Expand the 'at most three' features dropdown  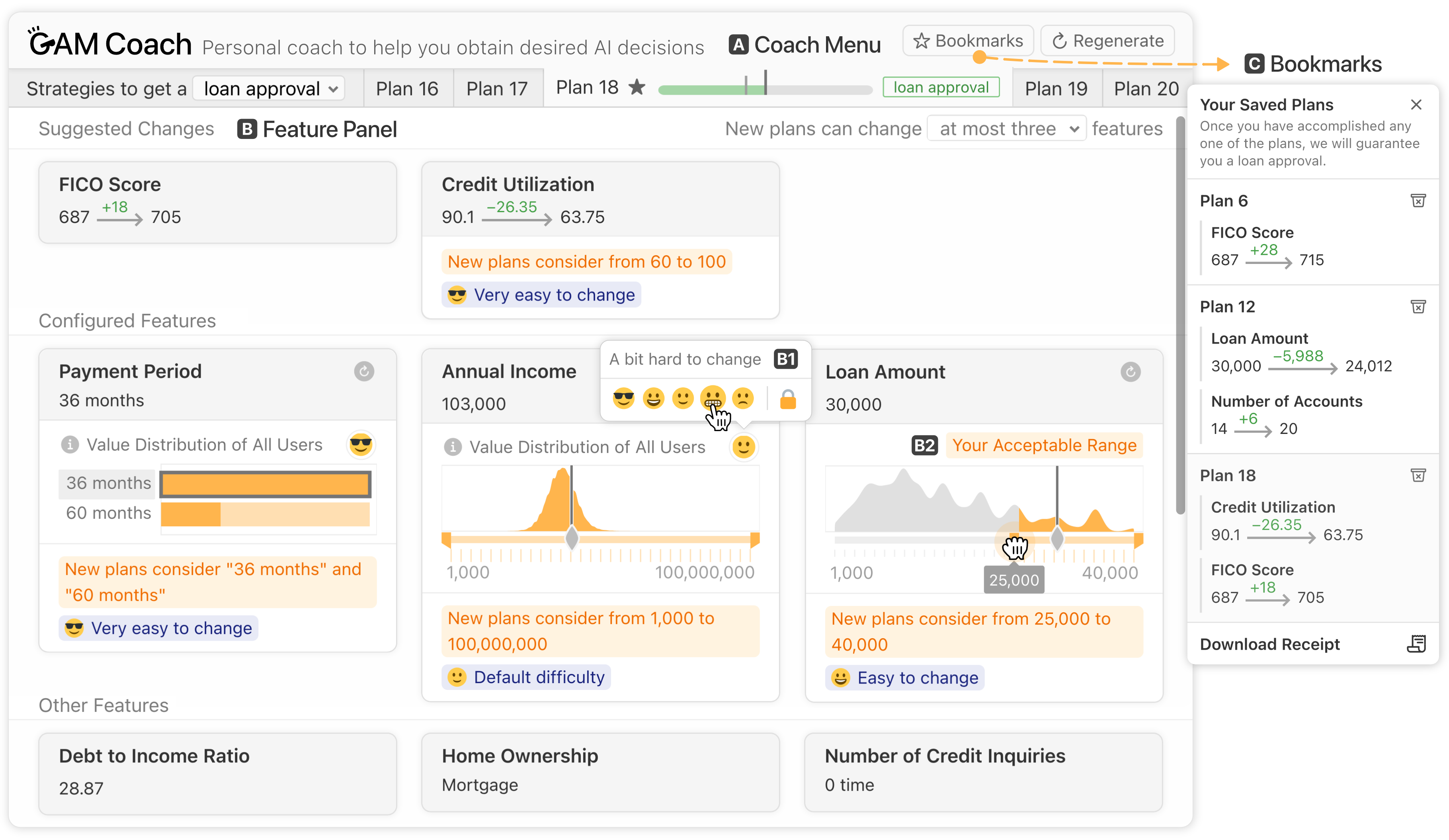click(1007, 128)
